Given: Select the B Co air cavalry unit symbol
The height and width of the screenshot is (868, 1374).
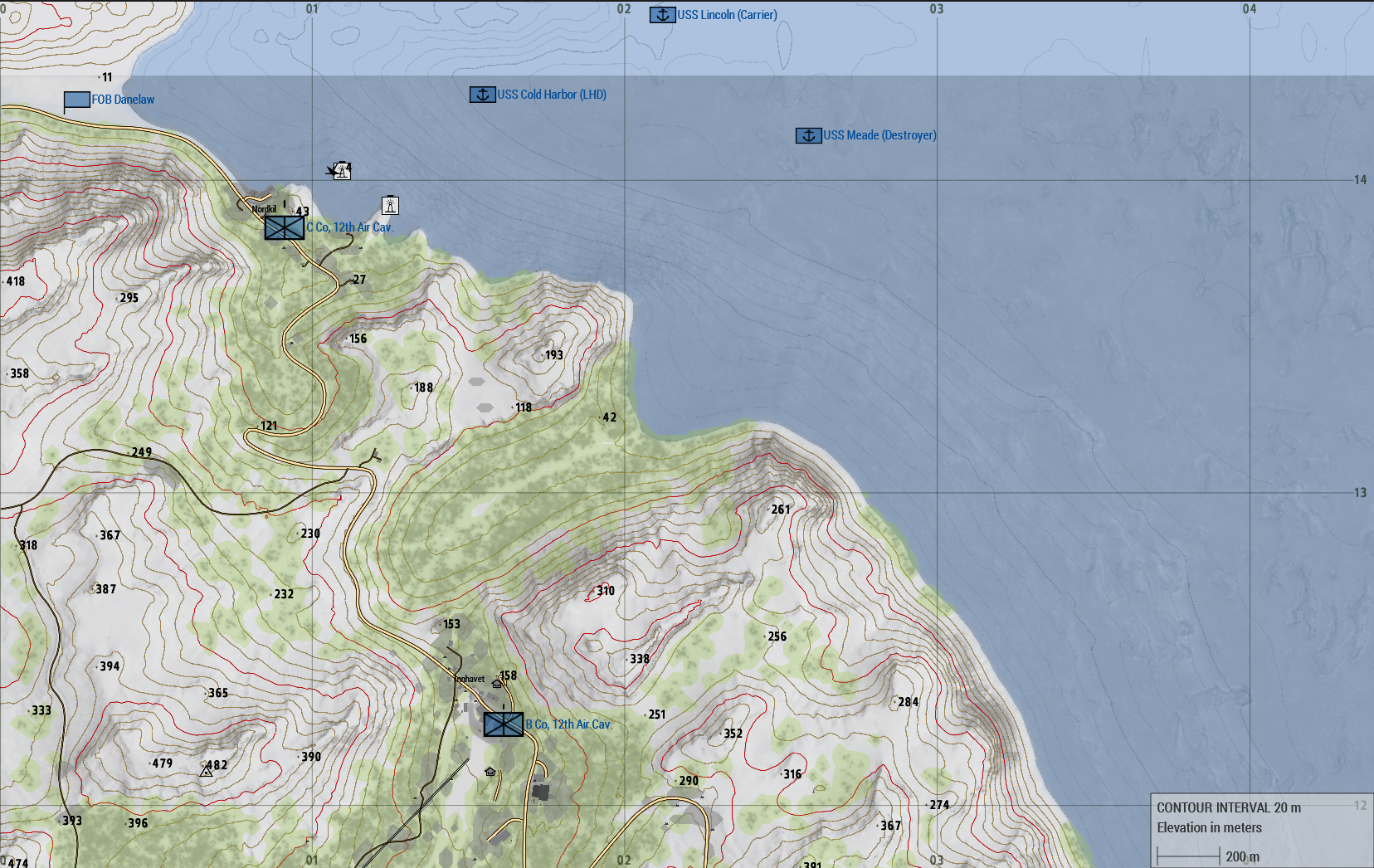Looking at the screenshot, I should (x=503, y=724).
